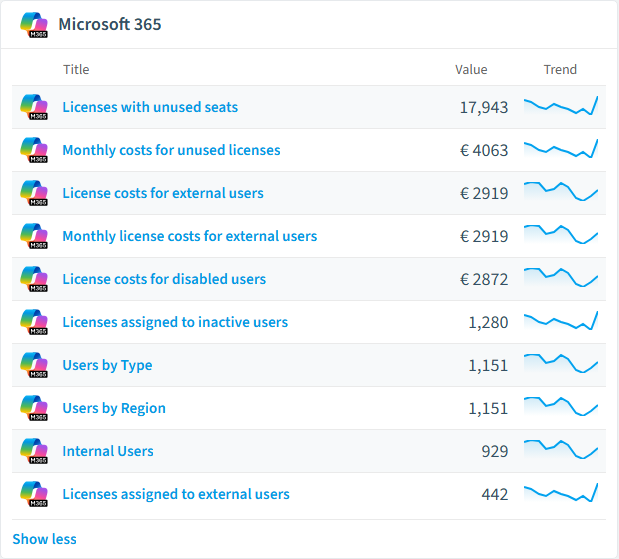Open Monthly license costs for external users

pyautogui.click(x=189, y=236)
